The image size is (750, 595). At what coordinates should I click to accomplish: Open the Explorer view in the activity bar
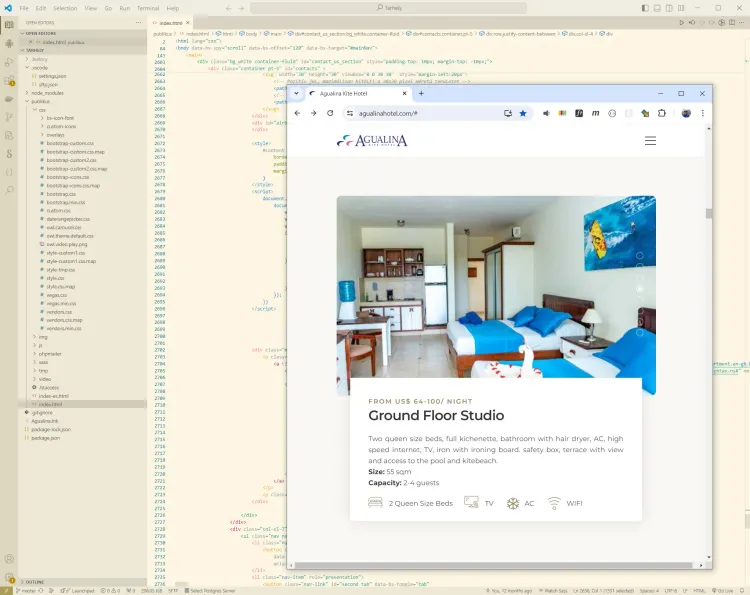click(9, 25)
